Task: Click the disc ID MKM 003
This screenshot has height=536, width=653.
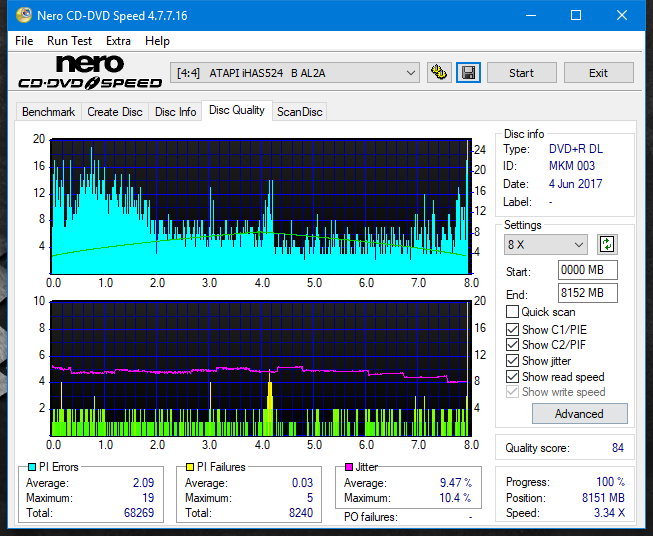Action: 572,166
